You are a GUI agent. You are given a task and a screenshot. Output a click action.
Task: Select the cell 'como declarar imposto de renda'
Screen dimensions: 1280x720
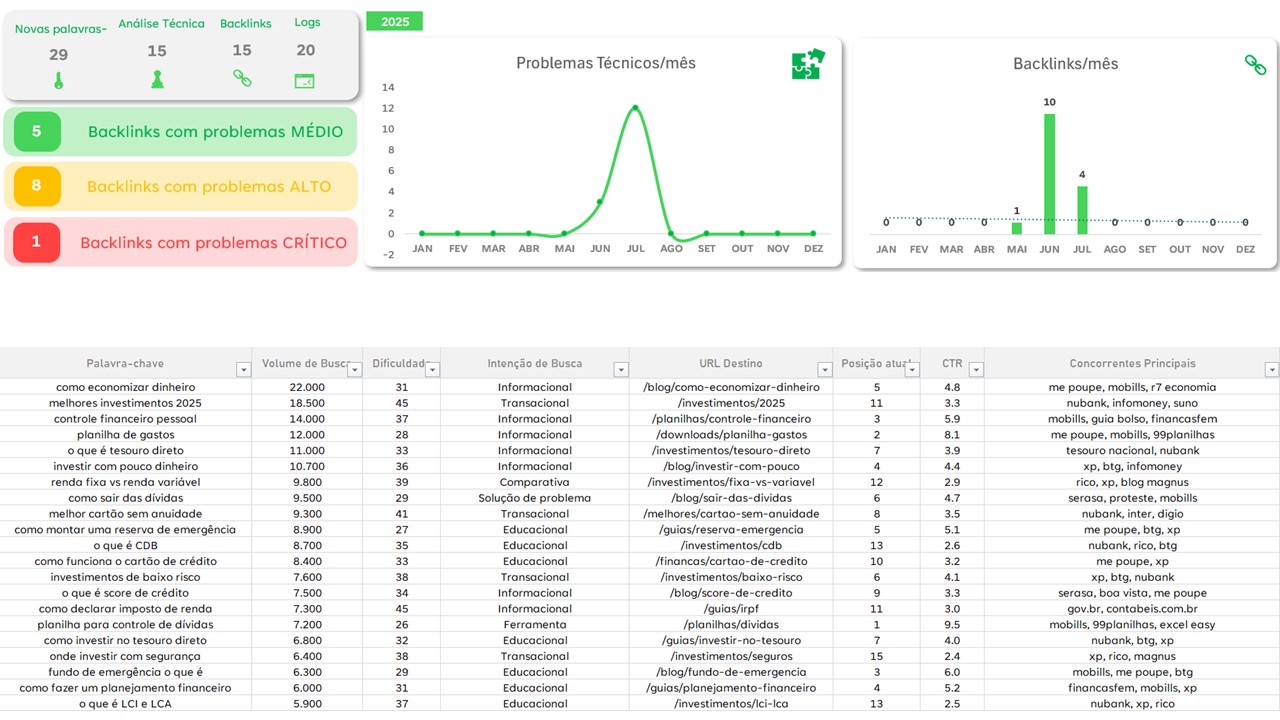click(126, 608)
